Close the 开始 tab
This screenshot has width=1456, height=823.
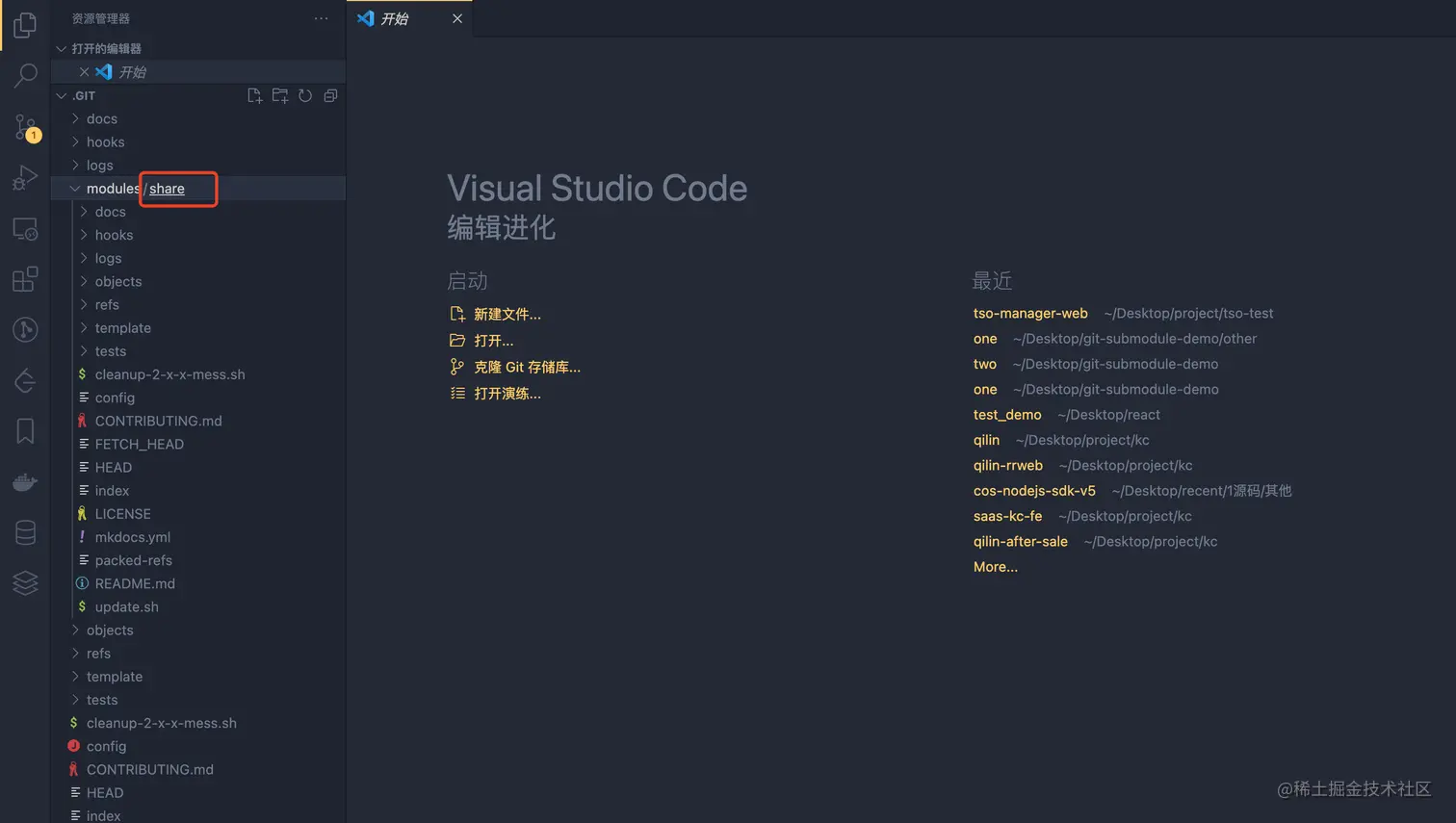[457, 18]
